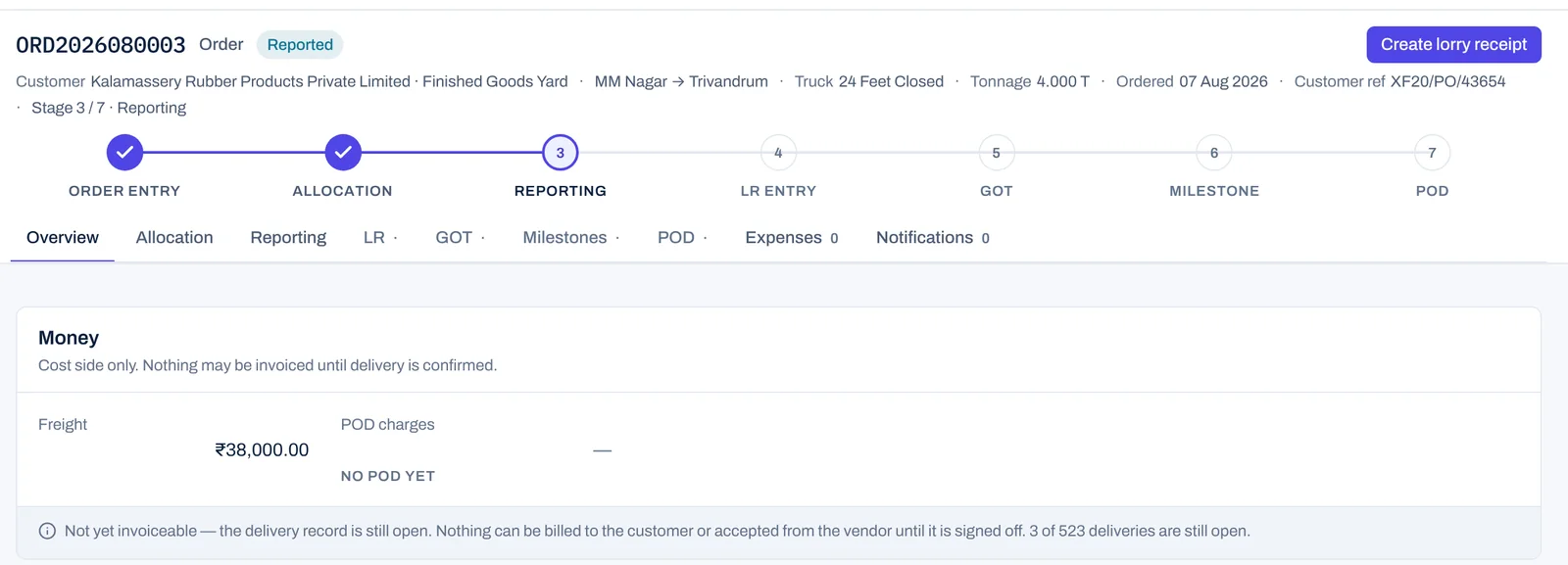1568x565 pixels.
Task: Open the LR tab
Action: [x=380, y=237]
